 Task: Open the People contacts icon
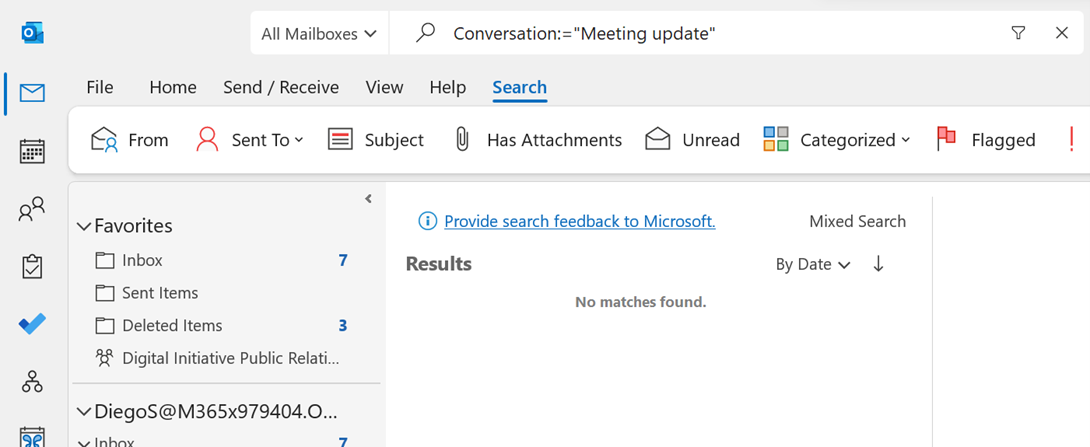click(32, 209)
